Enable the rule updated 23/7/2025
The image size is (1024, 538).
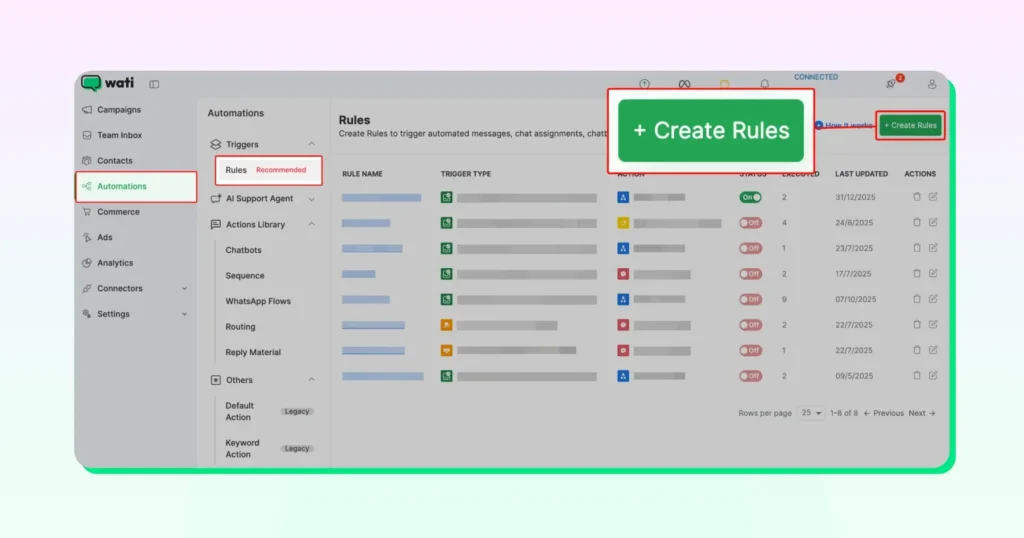pyautogui.click(x=750, y=248)
